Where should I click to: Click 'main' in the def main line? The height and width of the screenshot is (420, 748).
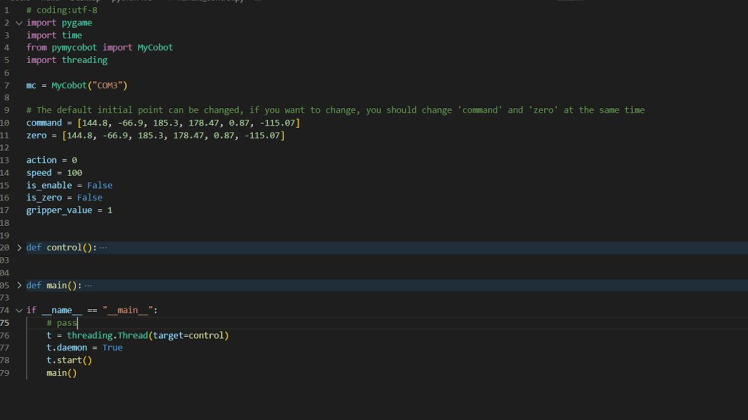pyautogui.click(x=56, y=285)
